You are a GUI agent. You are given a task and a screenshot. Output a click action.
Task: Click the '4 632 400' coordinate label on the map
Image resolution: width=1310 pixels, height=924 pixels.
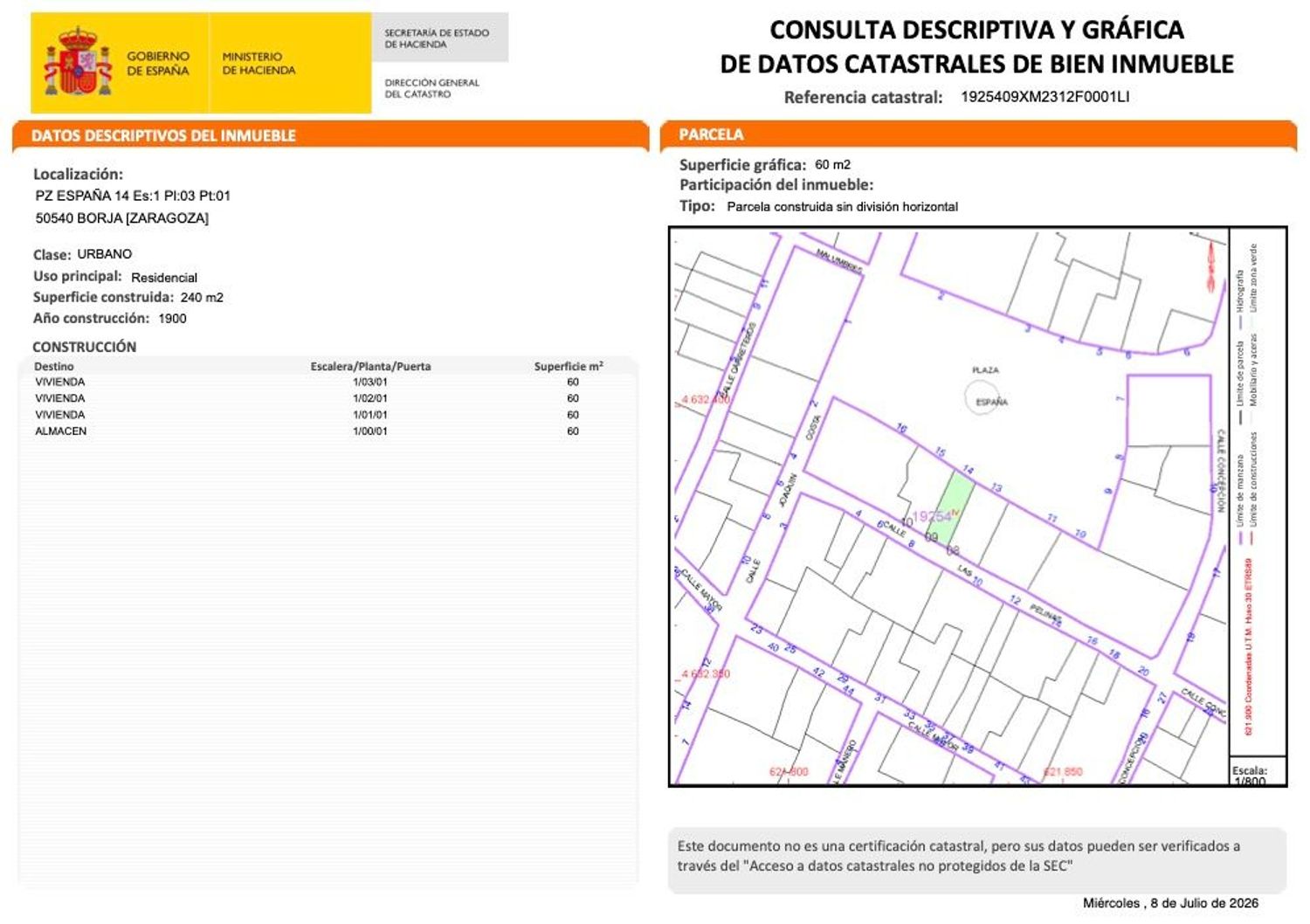pyautogui.click(x=706, y=400)
